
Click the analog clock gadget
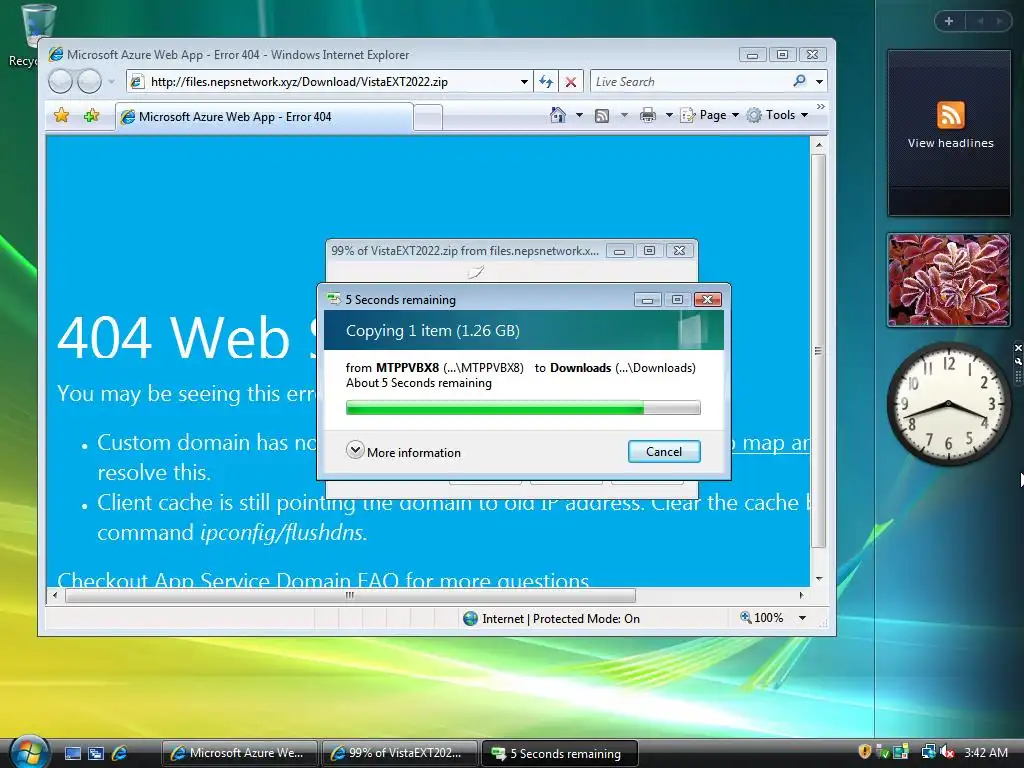(x=948, y=404)
